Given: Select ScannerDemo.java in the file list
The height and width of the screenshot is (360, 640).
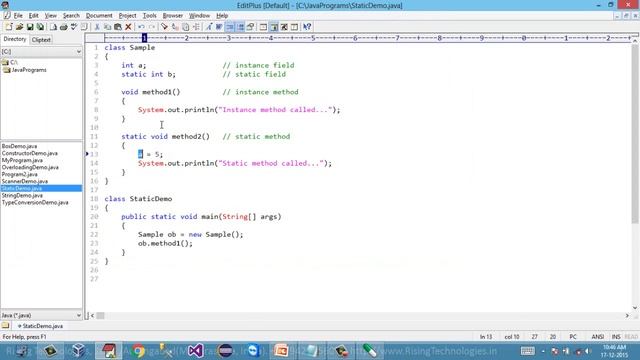Looking at the screenshot, I should 24,181.
